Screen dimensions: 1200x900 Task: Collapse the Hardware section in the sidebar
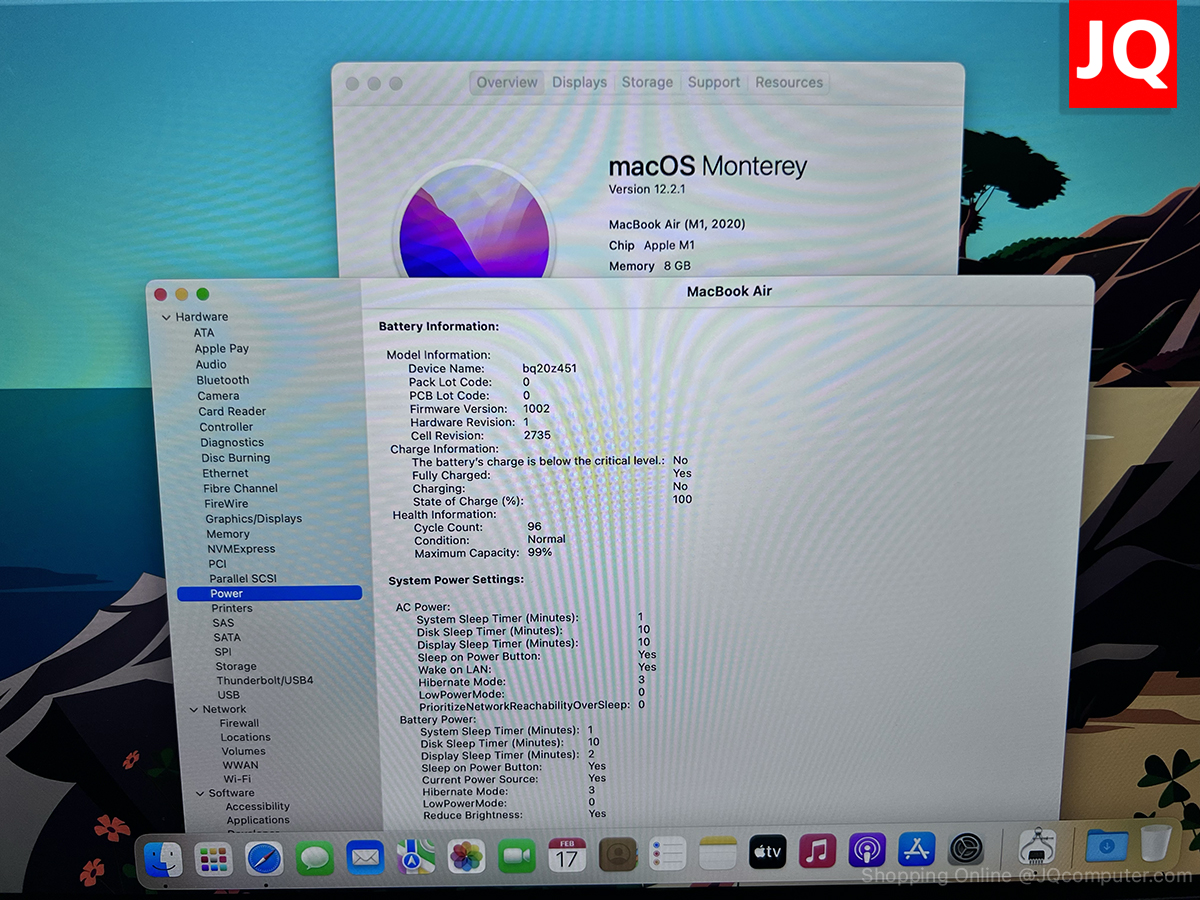[166, 317]
